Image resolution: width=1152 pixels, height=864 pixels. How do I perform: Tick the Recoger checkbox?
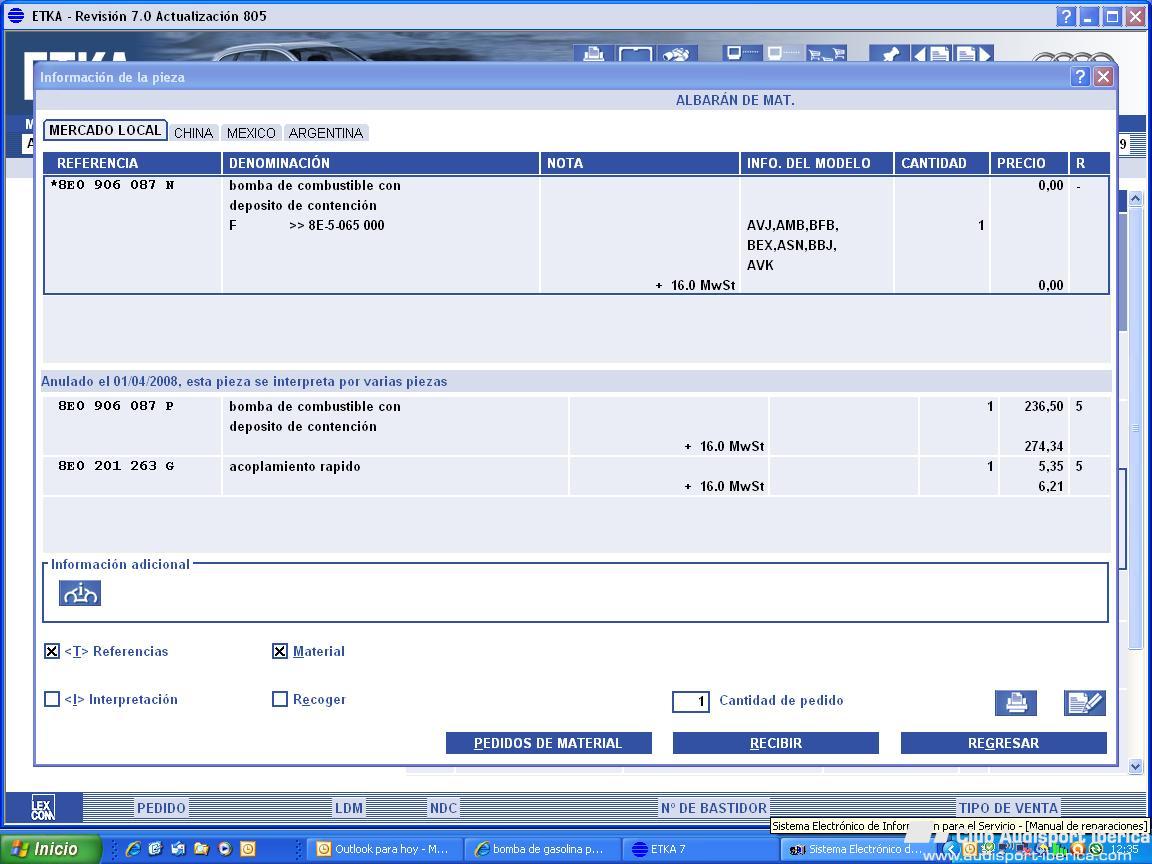coord(280,699)
